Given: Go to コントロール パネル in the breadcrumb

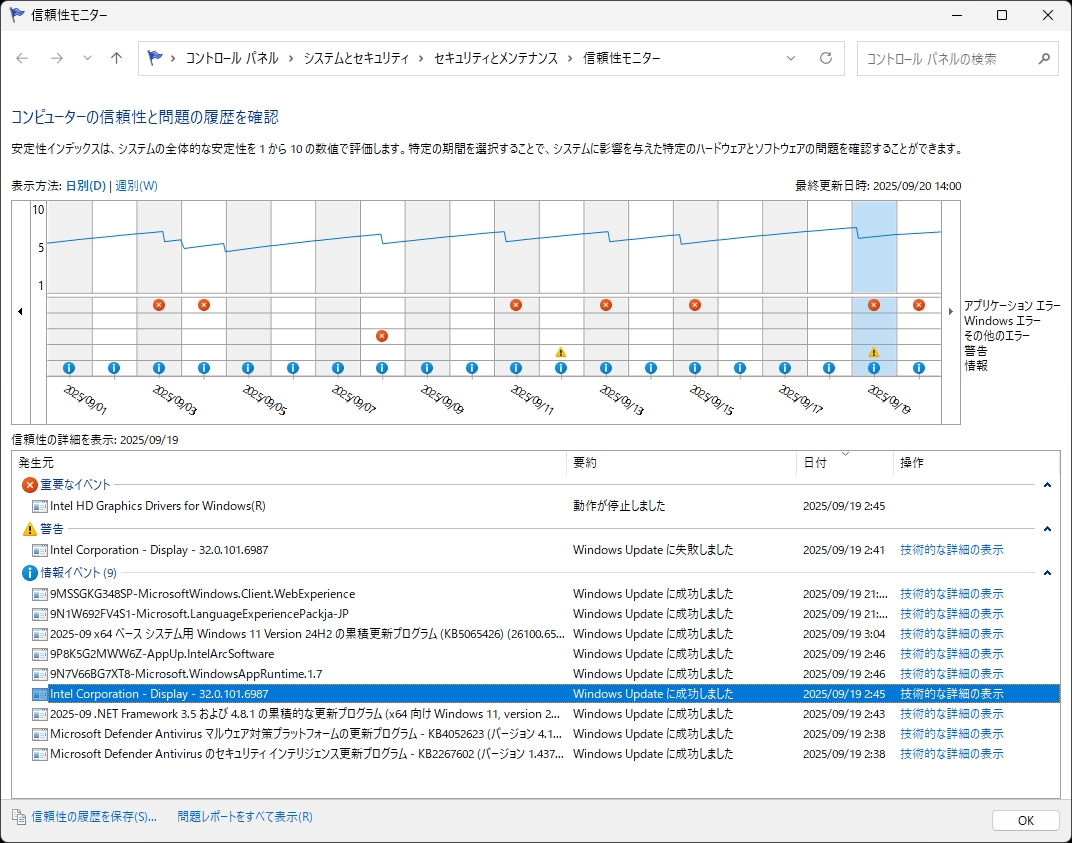Looking at the screenshot, I should pyautogui.click(x=232, y=59).
